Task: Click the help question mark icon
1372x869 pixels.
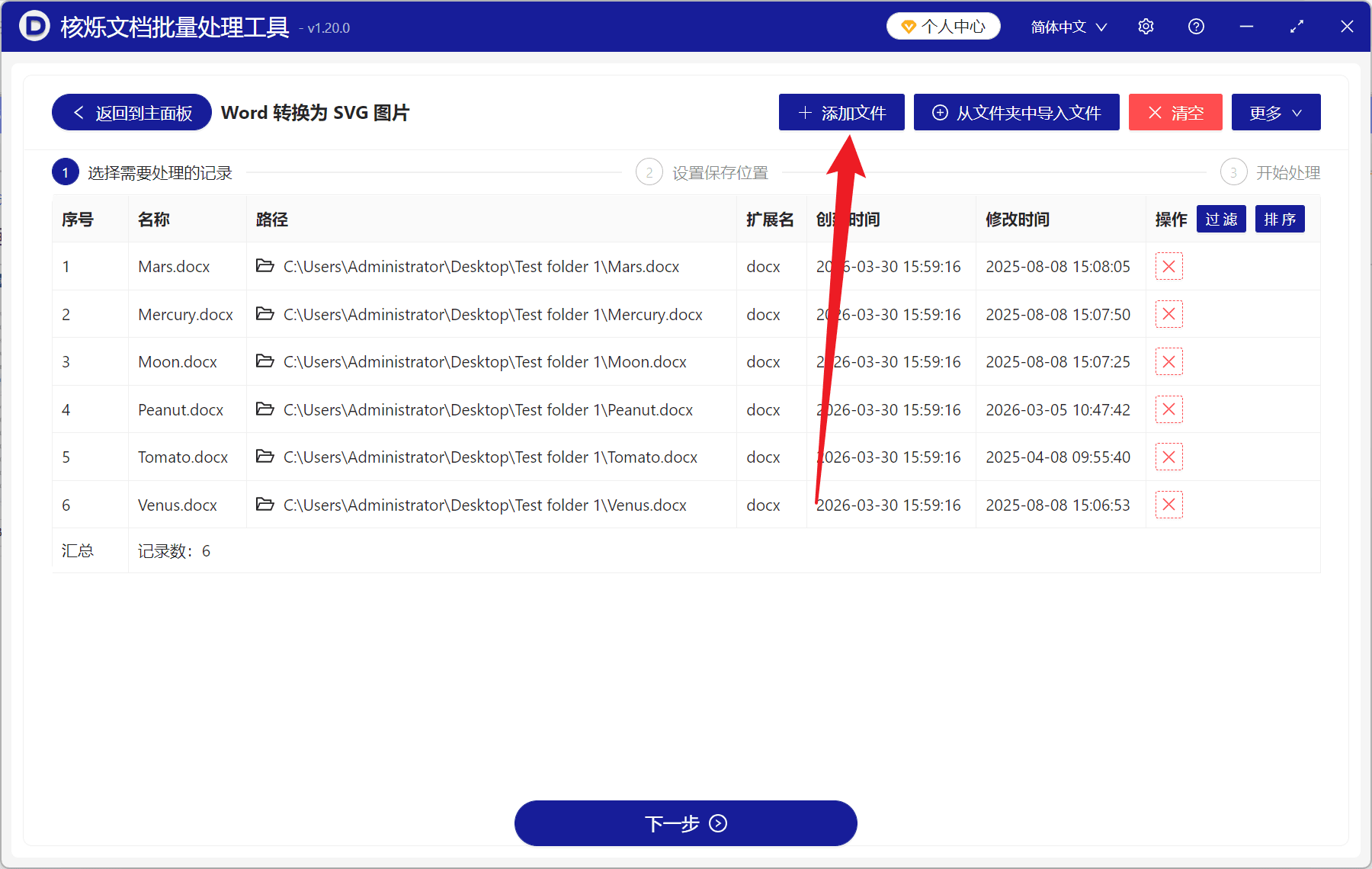Action: point(1195,26)
